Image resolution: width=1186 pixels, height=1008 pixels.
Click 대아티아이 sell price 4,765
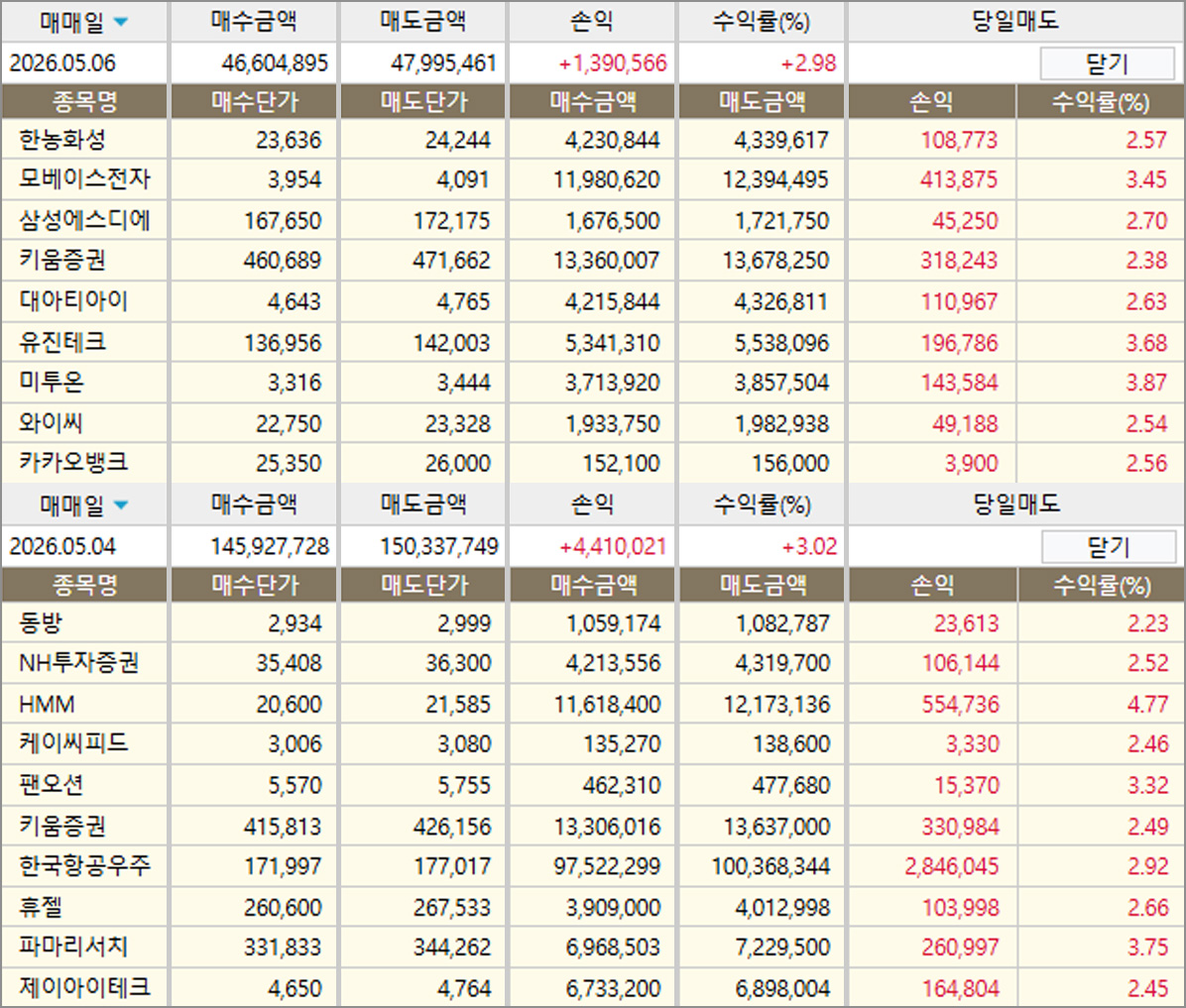[463, 301]
